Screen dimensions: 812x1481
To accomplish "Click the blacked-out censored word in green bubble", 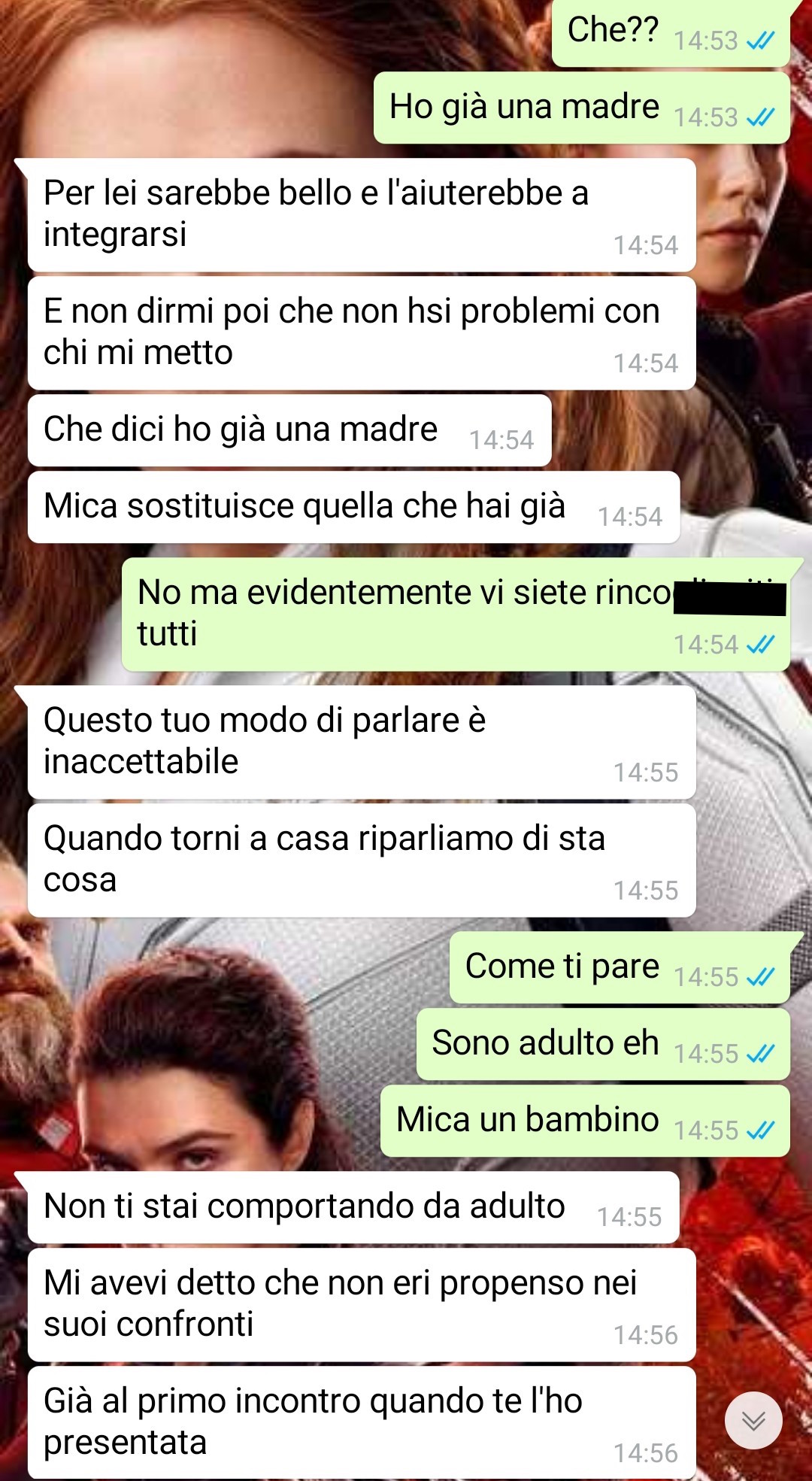I will [x=729, y=599].
